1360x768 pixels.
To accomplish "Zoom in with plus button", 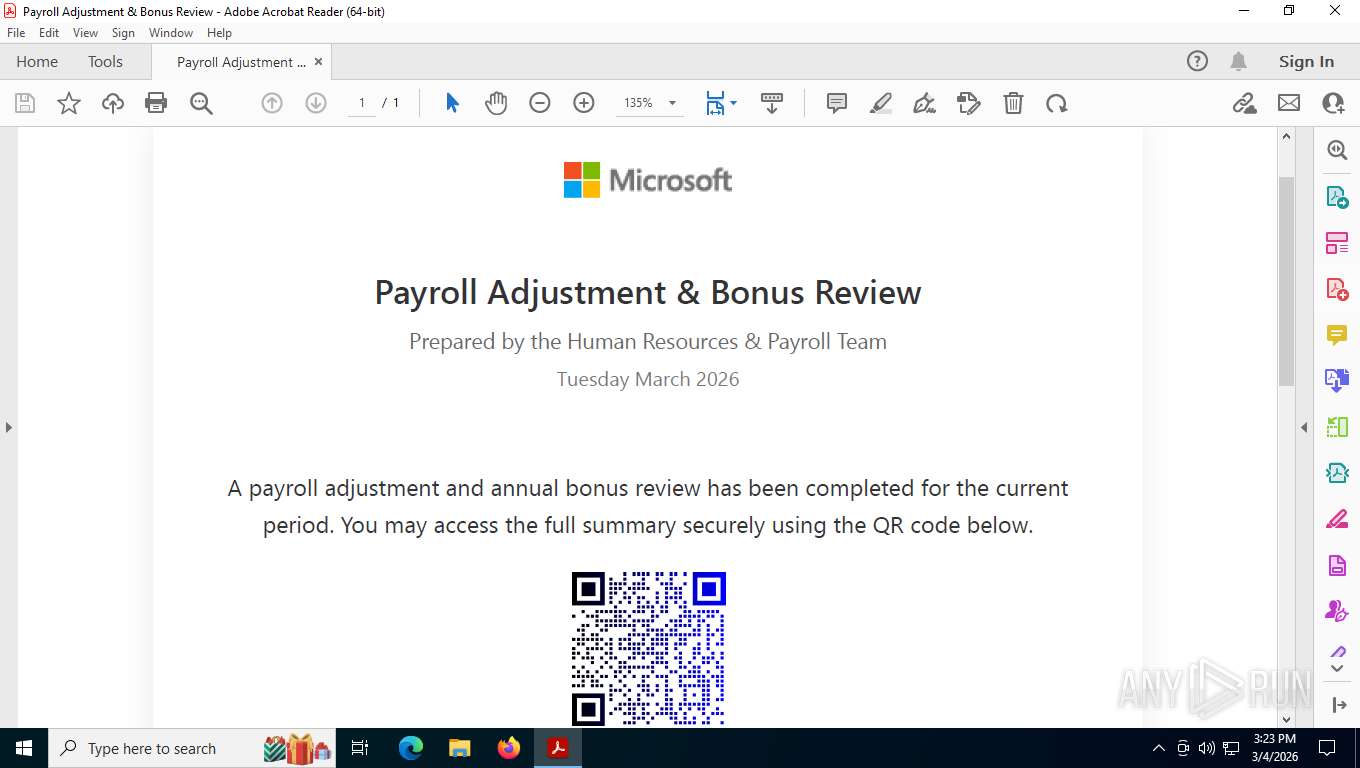I will click(x=584, y=103).
